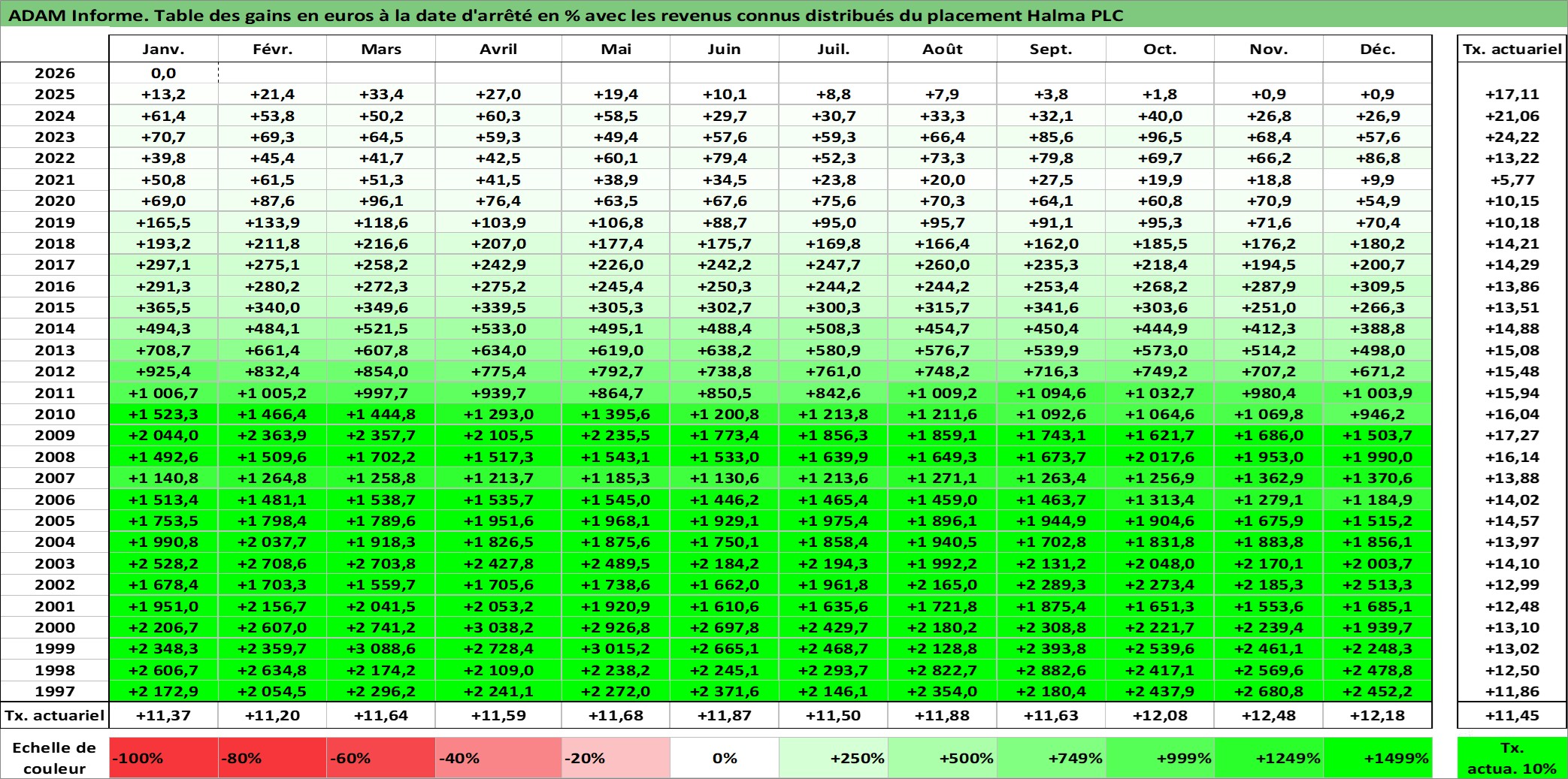Click the 'Tx. actuariel' bottom row label
1568x779 pixels.
click(x=55, y=715)
